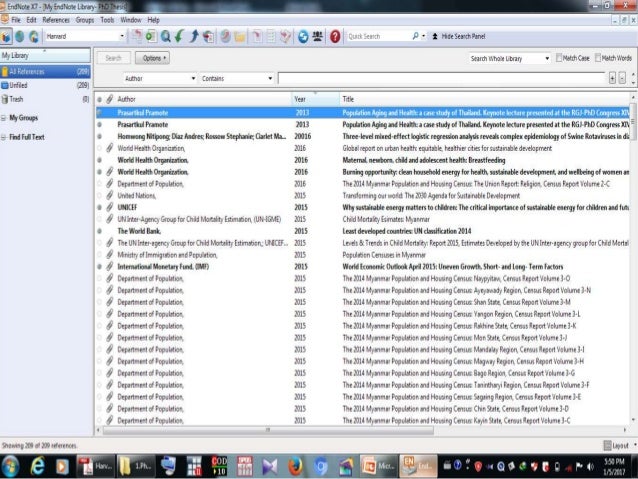638x479 pixels.
Task: Click the reference list vertical scrollbar down arrow
Action: [633, 420]
